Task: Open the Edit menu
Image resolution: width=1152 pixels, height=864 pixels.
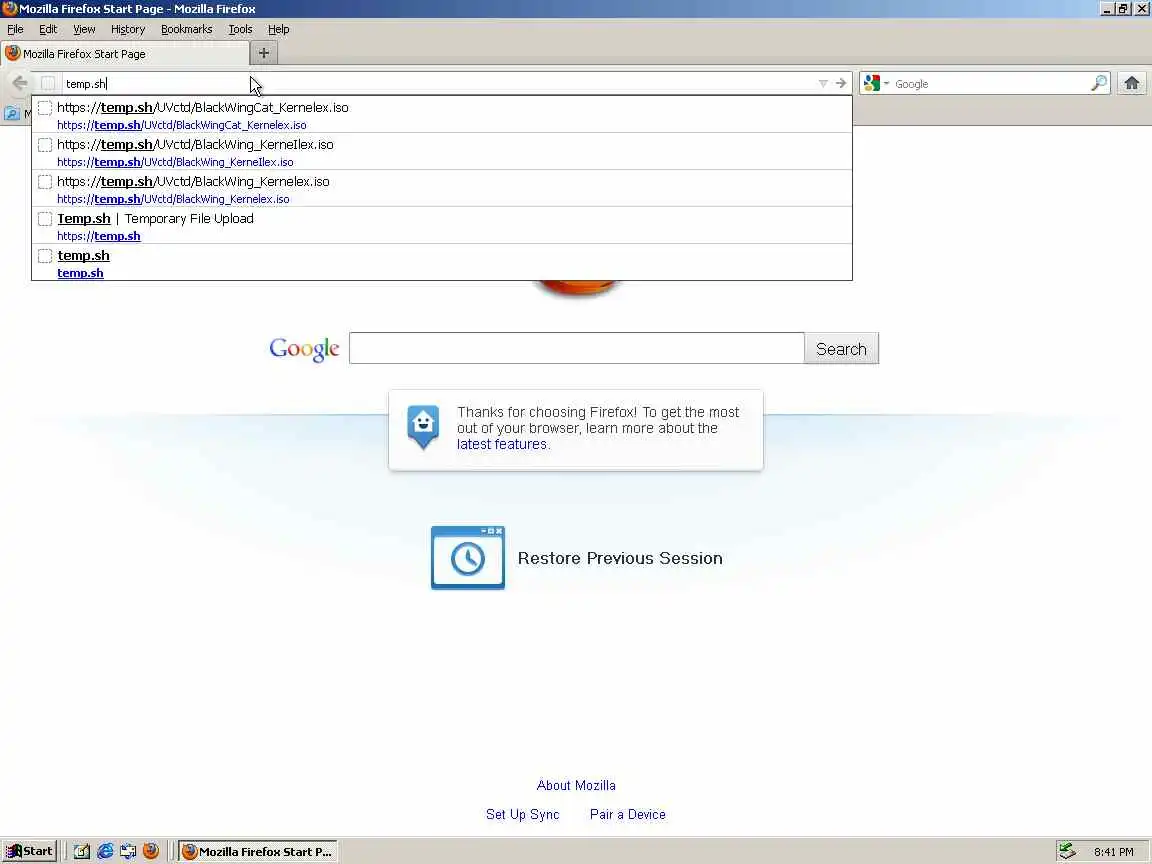Action: point(48,29)
